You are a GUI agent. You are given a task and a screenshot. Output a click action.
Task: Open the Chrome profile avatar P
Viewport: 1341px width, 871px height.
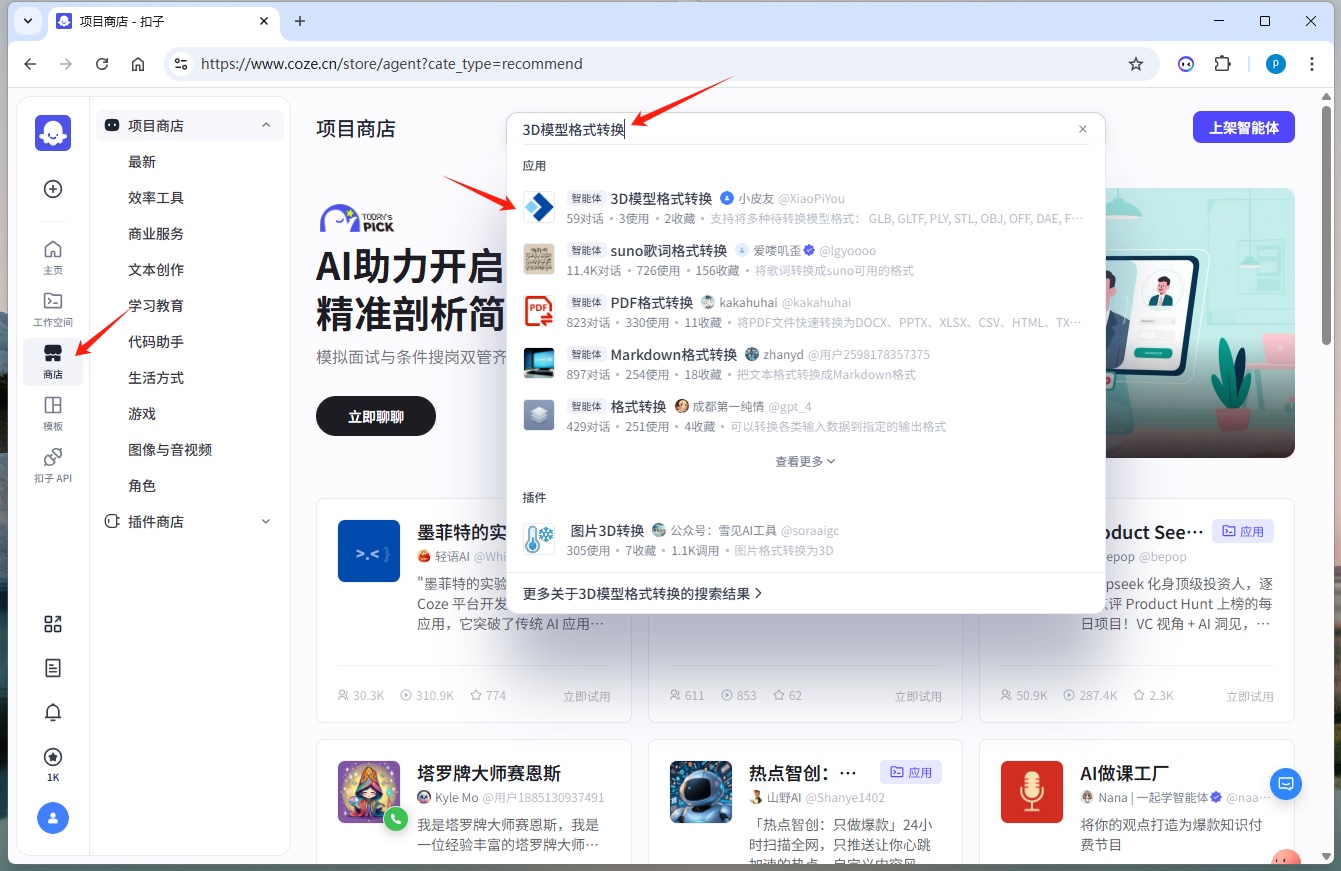(x=1276, y=64)
